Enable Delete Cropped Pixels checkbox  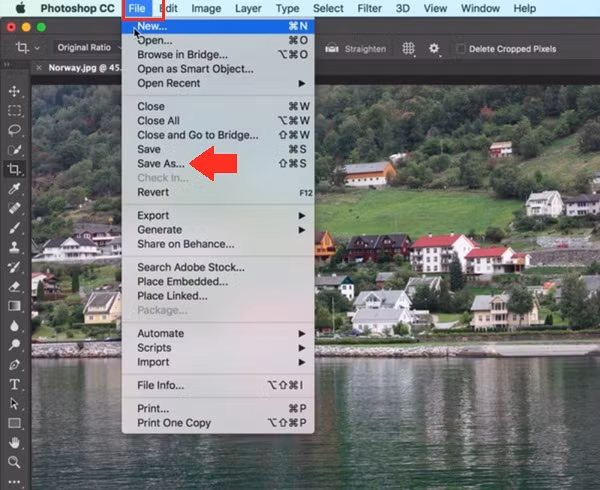(x=461, y=48)
